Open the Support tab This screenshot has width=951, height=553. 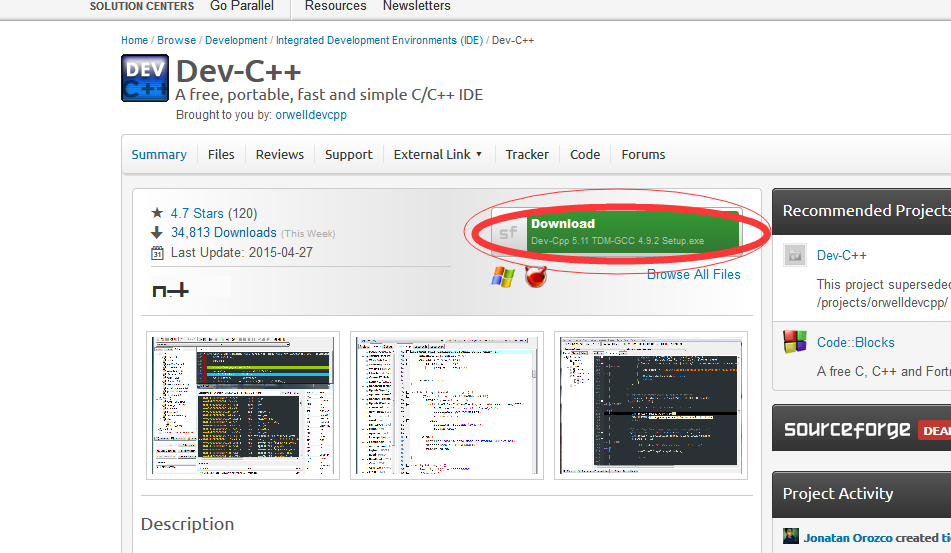tap(349, 155)
